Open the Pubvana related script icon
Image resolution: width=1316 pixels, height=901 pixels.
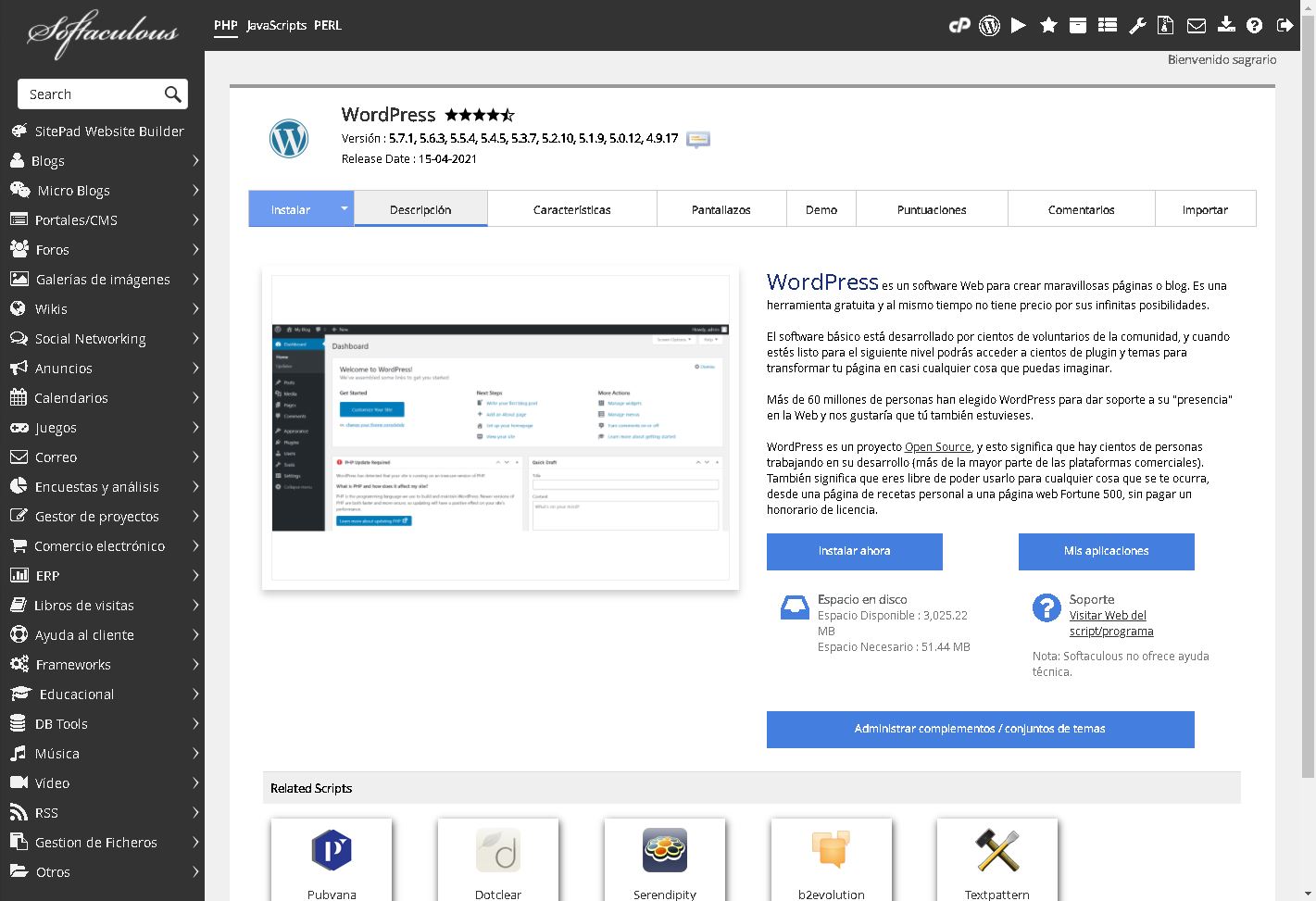click(x=332, y=850)
